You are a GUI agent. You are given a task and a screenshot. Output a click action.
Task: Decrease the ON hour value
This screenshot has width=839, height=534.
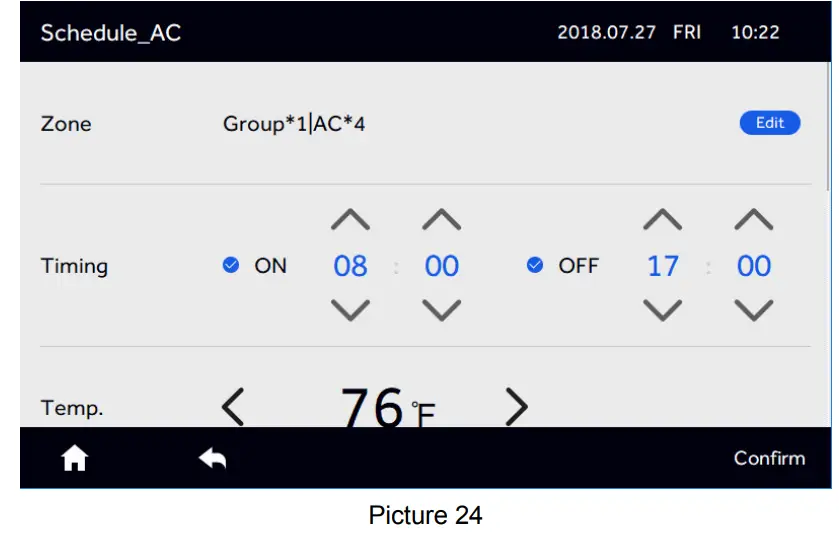(x=350, y=310)
